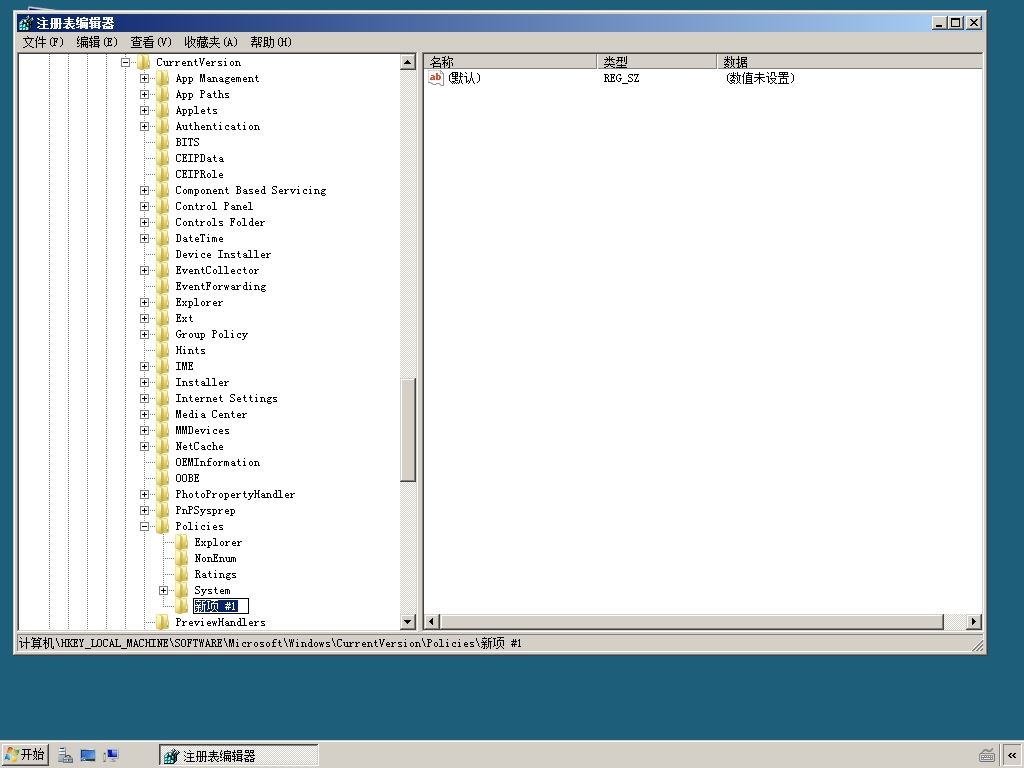This screenshot has width=1024, height=768.
Task: Click the 新项 #1 rename edit box
Action: [220, 606]
